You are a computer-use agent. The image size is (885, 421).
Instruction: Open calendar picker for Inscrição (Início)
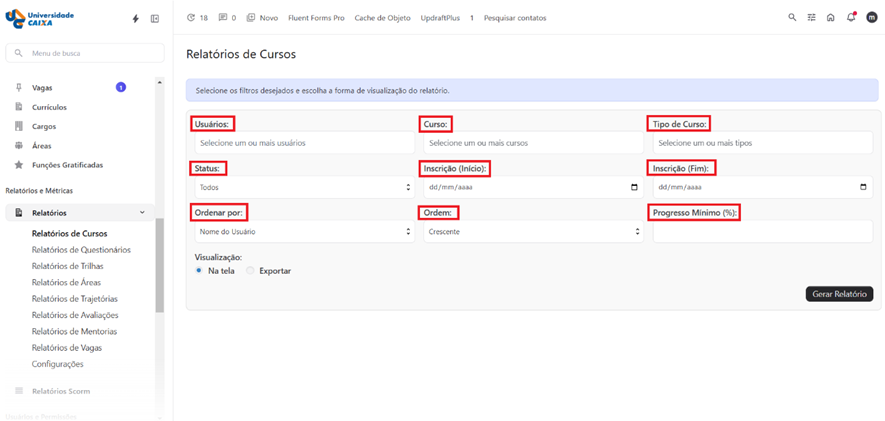(x=634, y=187)
